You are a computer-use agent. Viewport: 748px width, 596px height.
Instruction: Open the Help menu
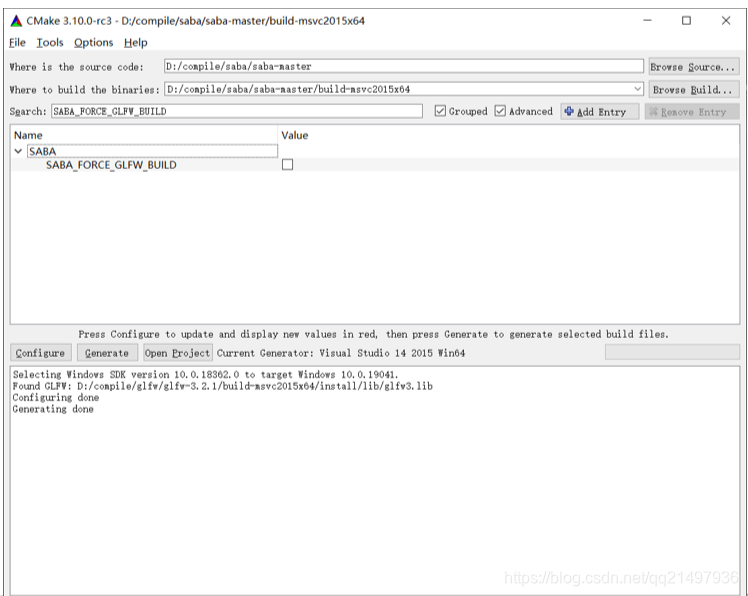pyautogui.click(x=135, y=42)
